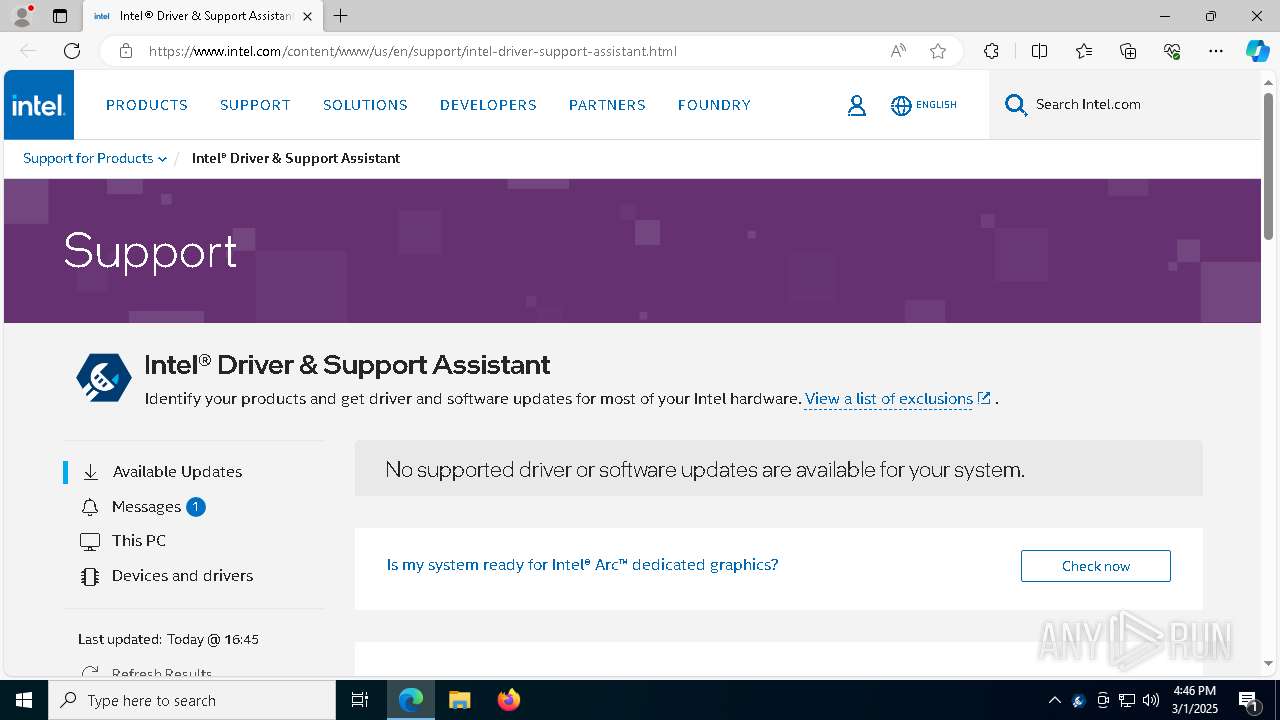Show hidden system tray icons chevron
This screenshot has width=1280, height=720.
1054,700
